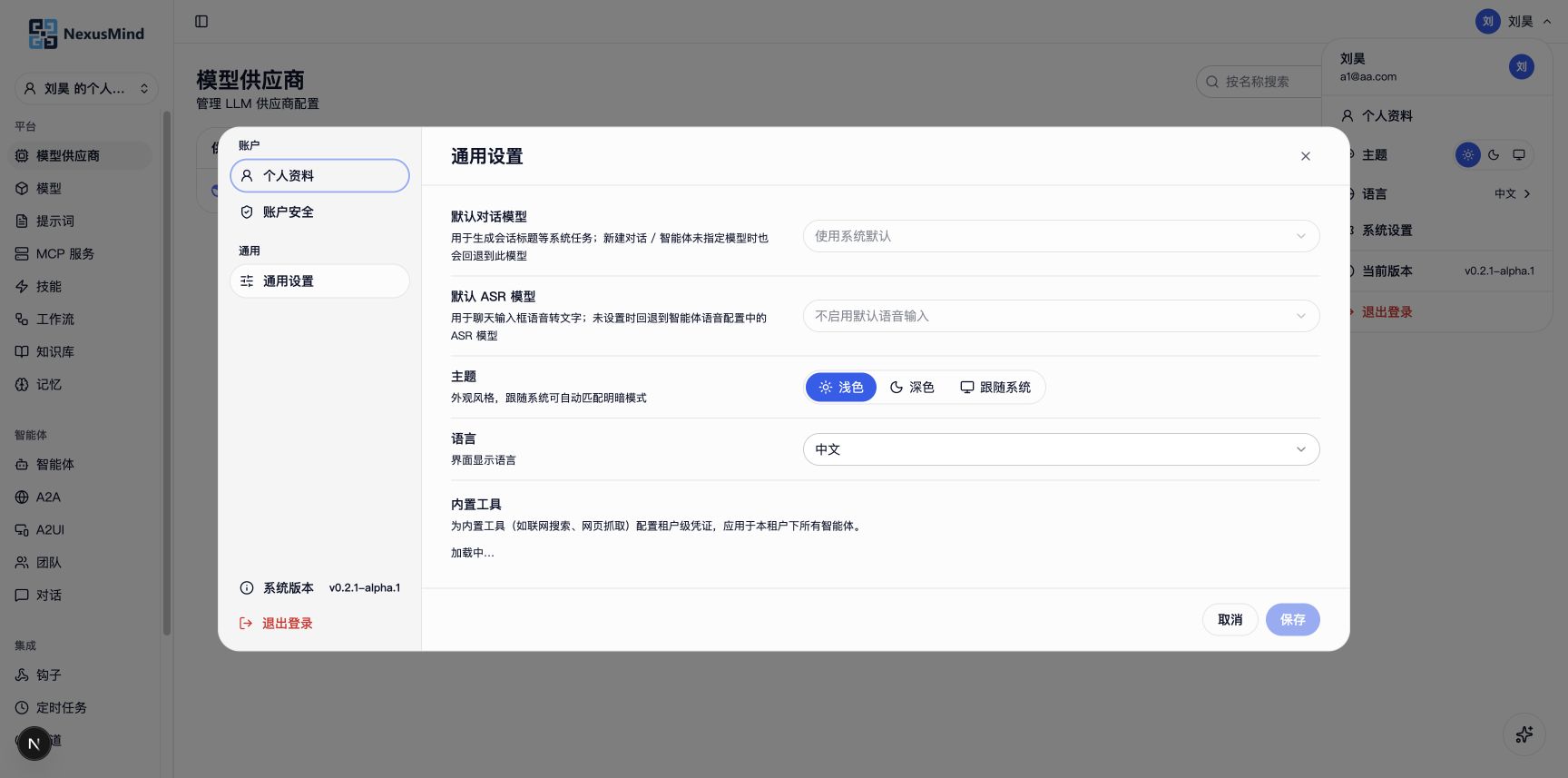
Task: Click the 钩子 webhook icon
Action: [22, 675]
